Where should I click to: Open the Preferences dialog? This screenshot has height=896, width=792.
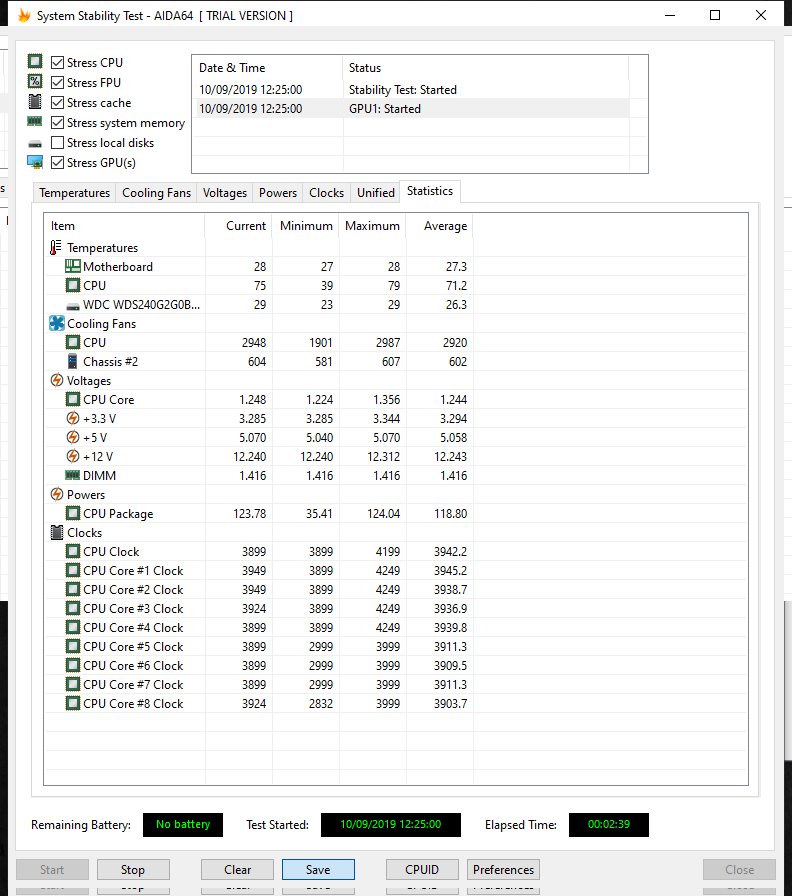tap(504, 870)
